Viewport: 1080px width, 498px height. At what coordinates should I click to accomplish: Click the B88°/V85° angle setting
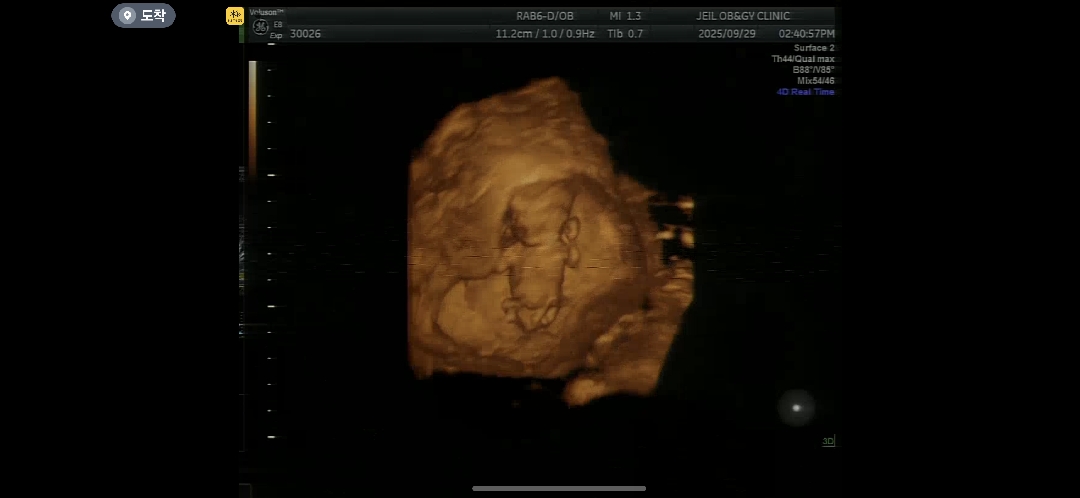[812, 70]
